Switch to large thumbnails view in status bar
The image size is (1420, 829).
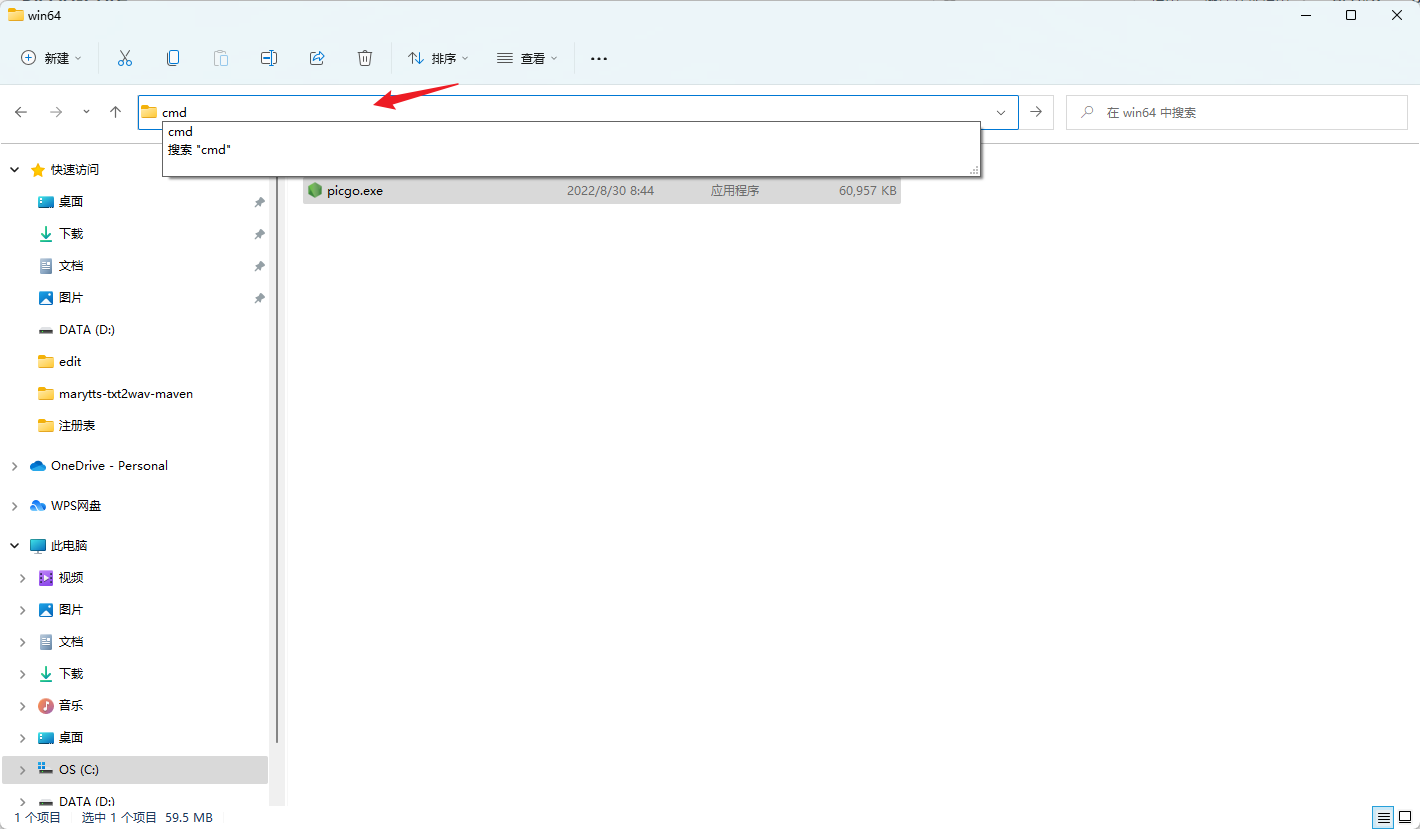coord(1405,817)
